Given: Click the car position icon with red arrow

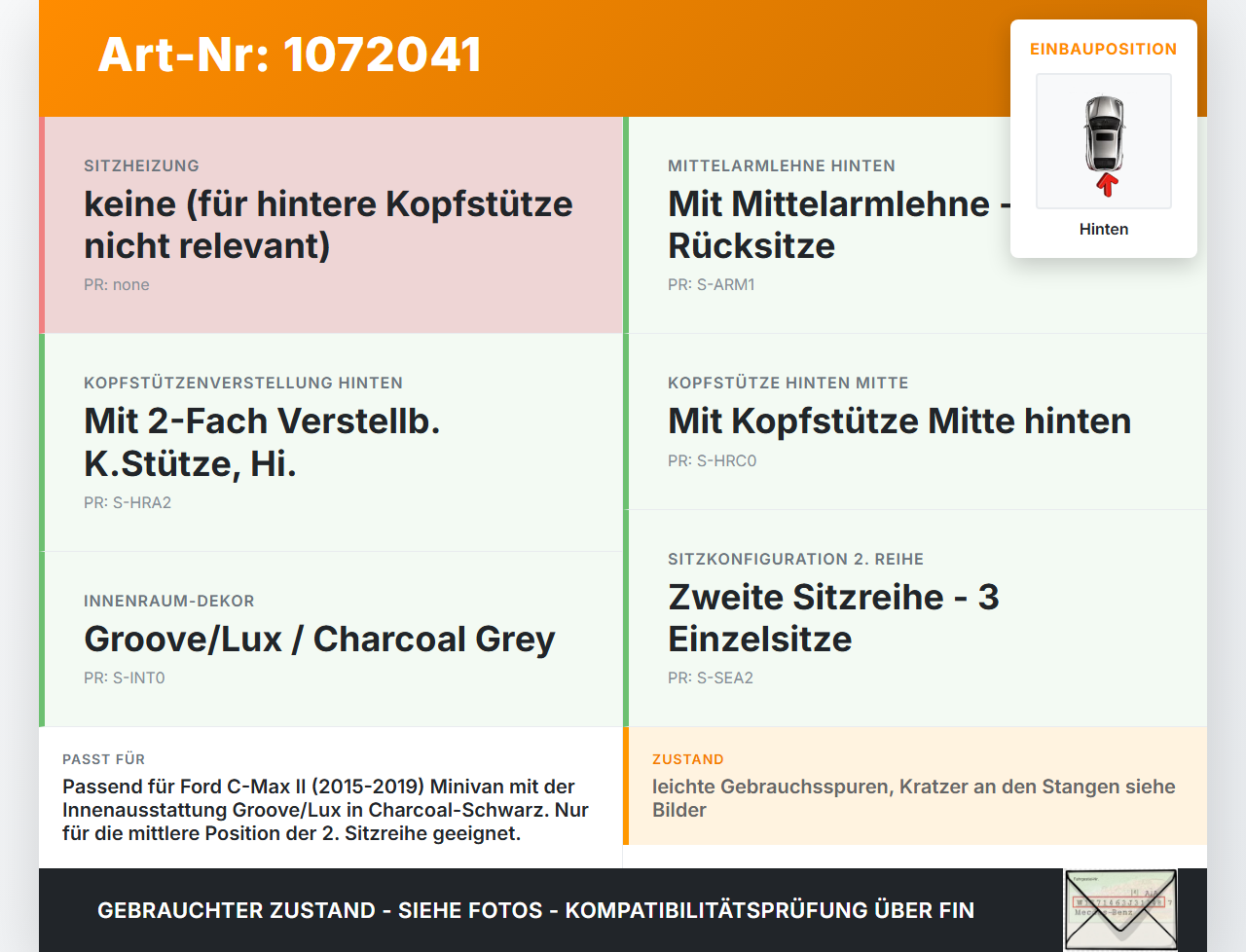Looking at the screenshot, I should click(1104, 141).
